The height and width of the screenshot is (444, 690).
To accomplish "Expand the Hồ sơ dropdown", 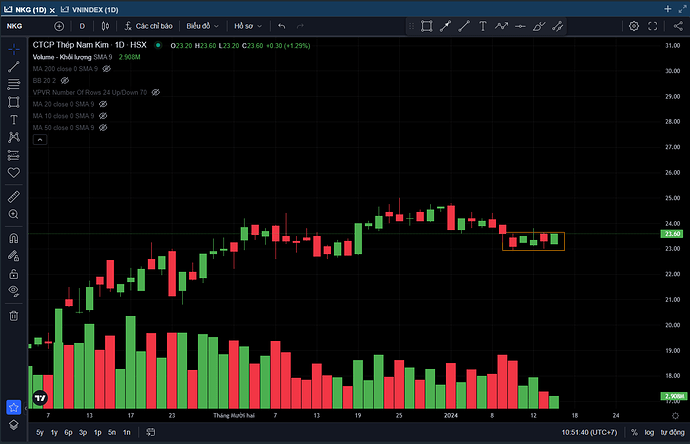I will click(248, 26).
